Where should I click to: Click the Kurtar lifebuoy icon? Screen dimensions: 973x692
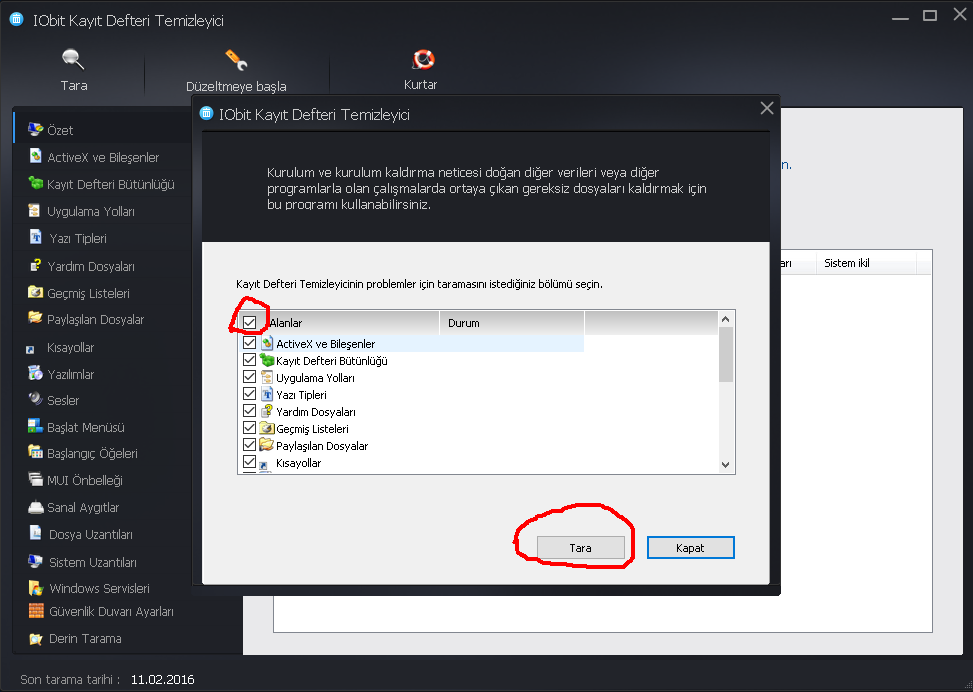coord(423,60)
